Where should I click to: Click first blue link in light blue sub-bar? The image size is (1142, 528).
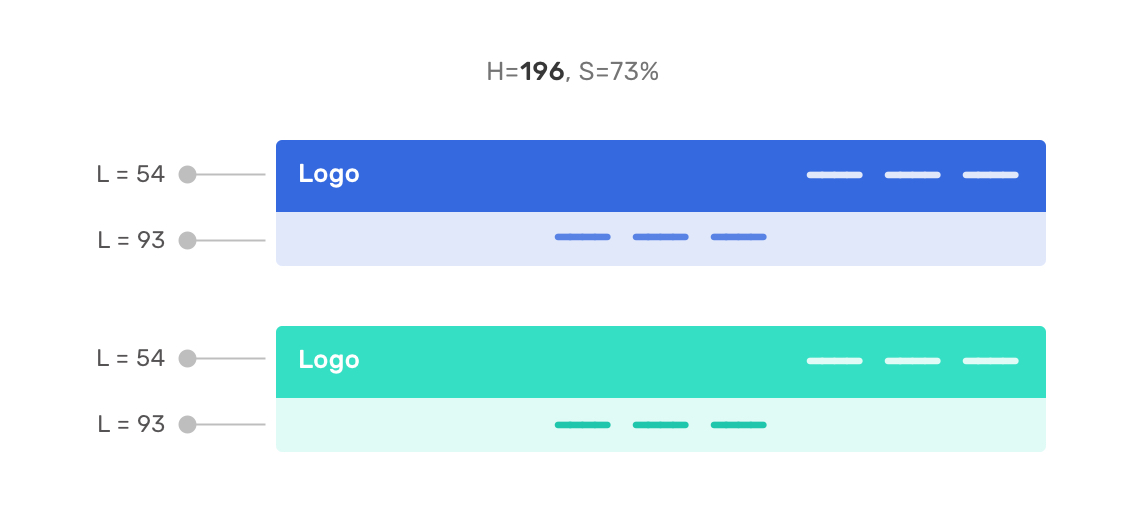582,237
